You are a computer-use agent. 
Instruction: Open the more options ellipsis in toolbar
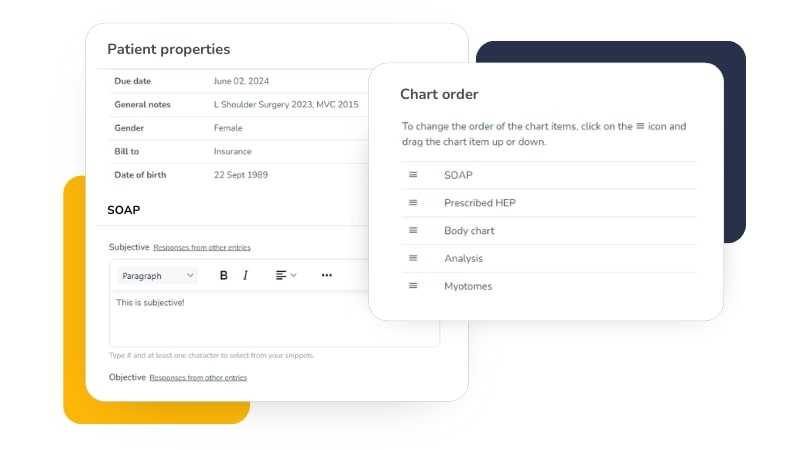tap(326, 275)
